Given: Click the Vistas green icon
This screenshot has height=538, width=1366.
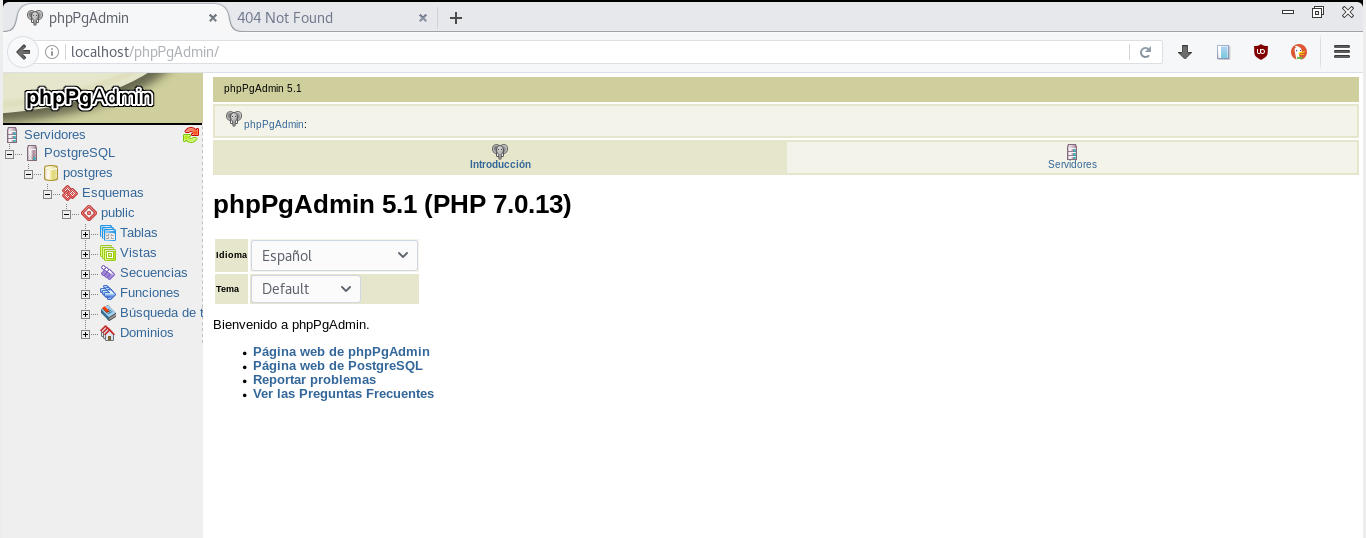Looking at the screenshot, I should [108, 253].
